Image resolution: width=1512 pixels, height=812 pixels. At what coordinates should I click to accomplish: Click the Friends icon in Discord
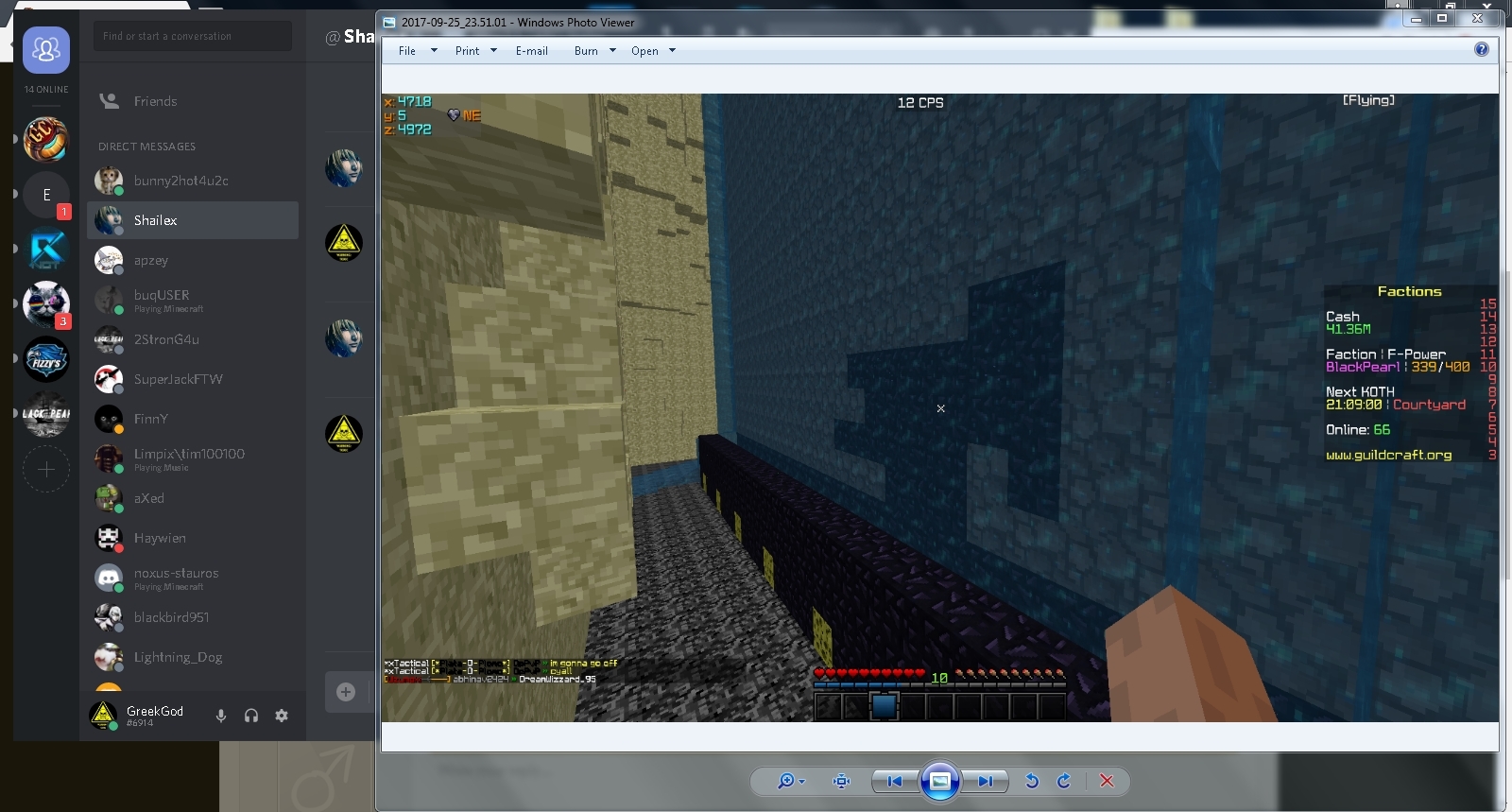(x=110, y=100)
